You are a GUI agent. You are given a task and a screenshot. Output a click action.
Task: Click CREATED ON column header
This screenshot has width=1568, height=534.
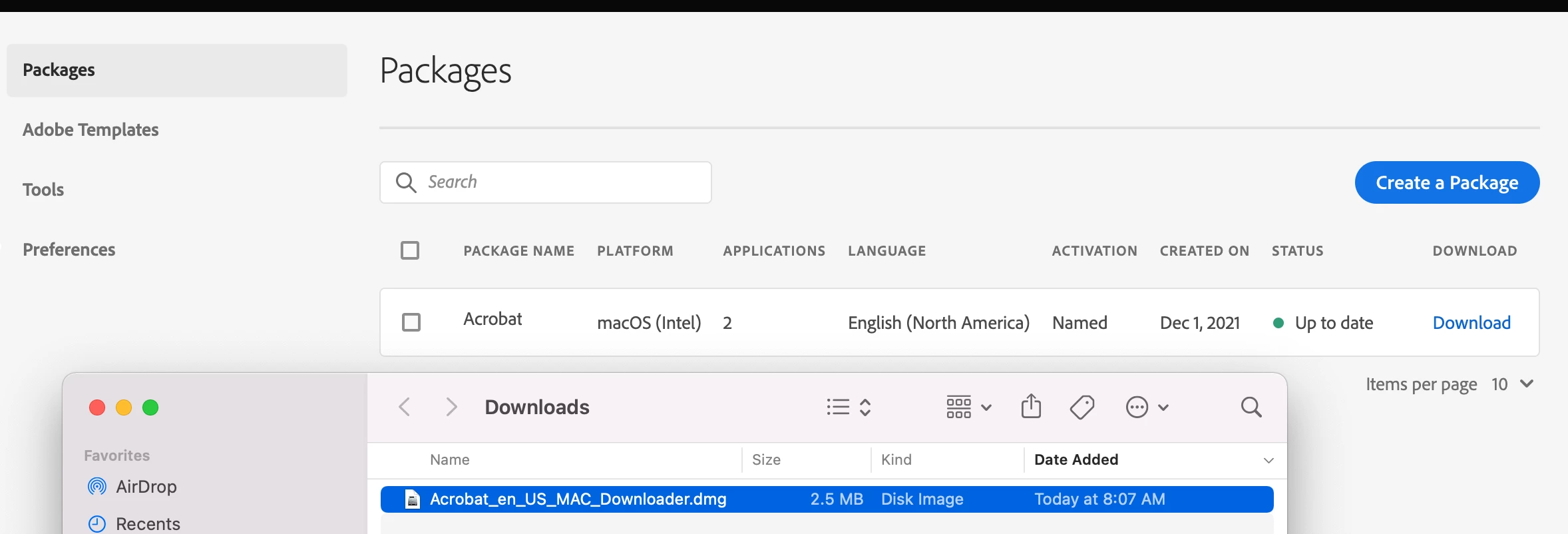tap(1204, 251)
